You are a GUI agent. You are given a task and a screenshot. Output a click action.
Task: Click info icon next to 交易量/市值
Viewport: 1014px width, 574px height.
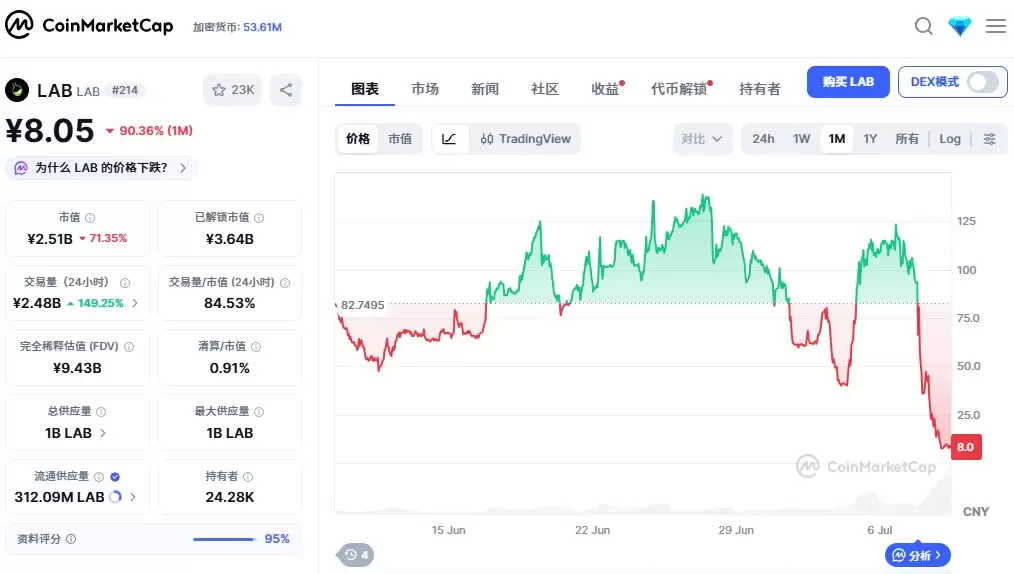pos(285,282)
